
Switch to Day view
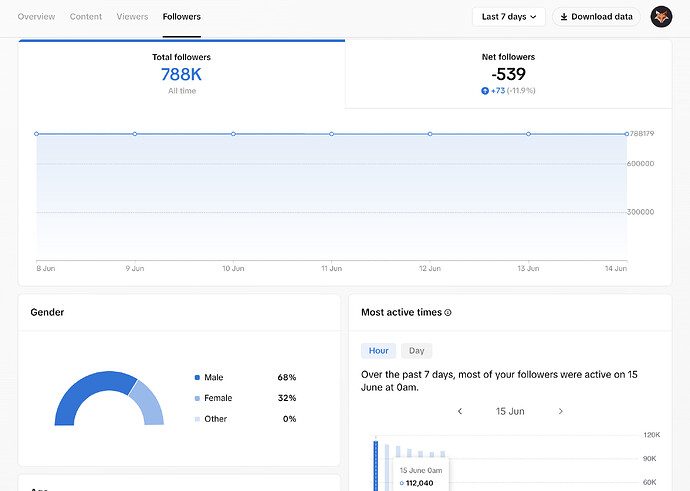(416, 351)
